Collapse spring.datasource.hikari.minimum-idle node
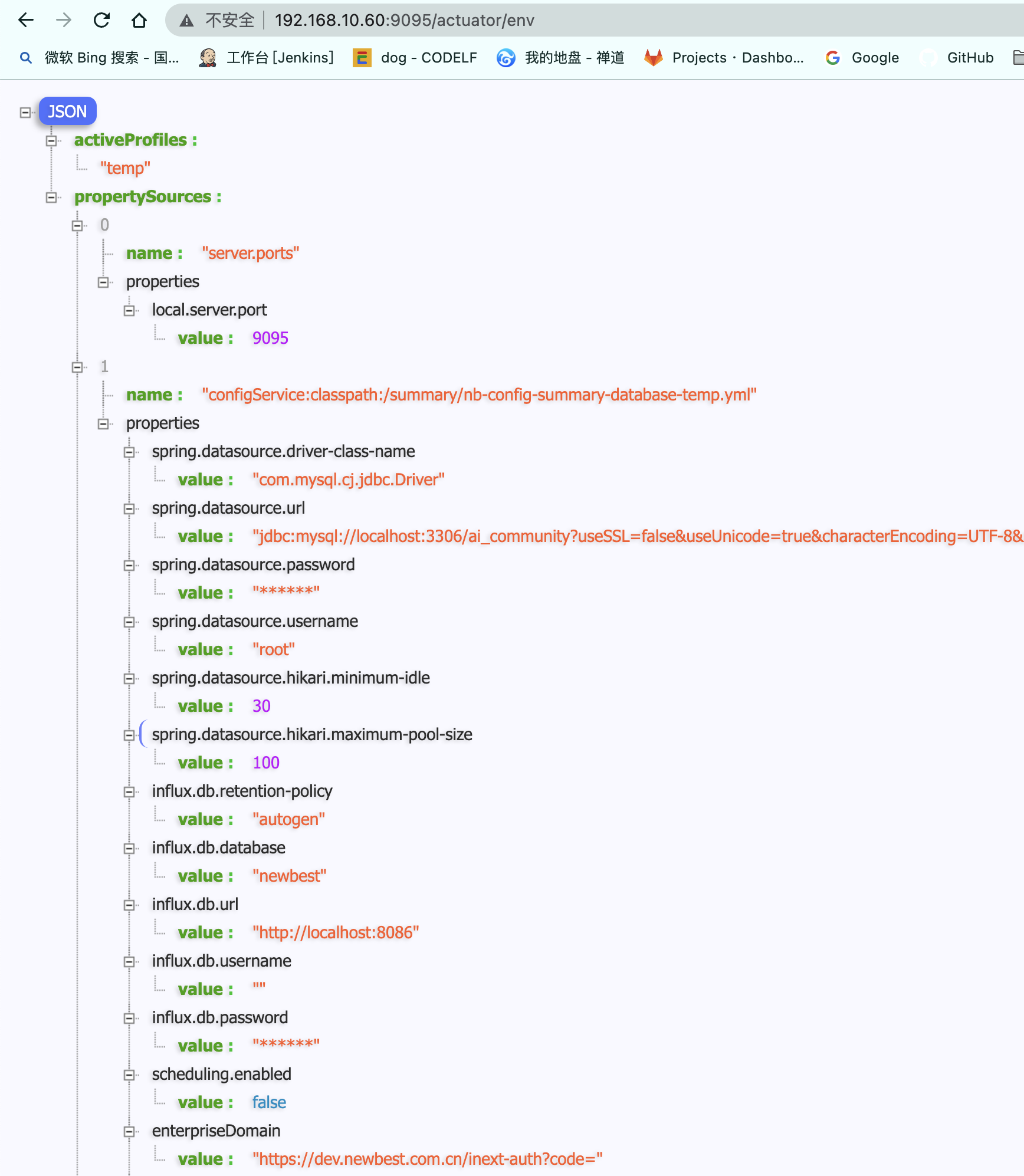The image size is (1024, 1176). pyautogui.click(x=129, y=678)
